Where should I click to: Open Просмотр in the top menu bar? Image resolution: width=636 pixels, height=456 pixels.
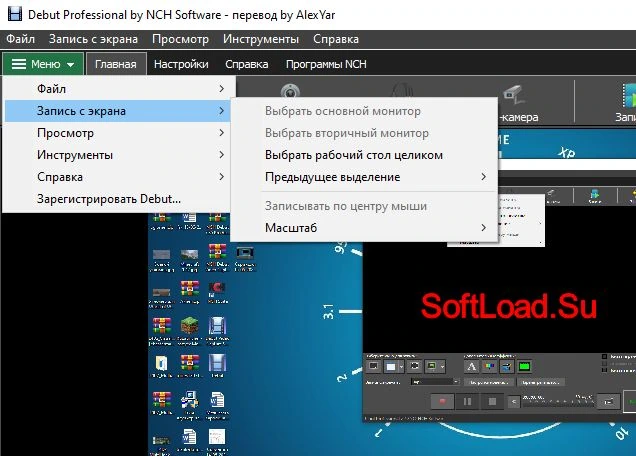[x=180, y=39]
